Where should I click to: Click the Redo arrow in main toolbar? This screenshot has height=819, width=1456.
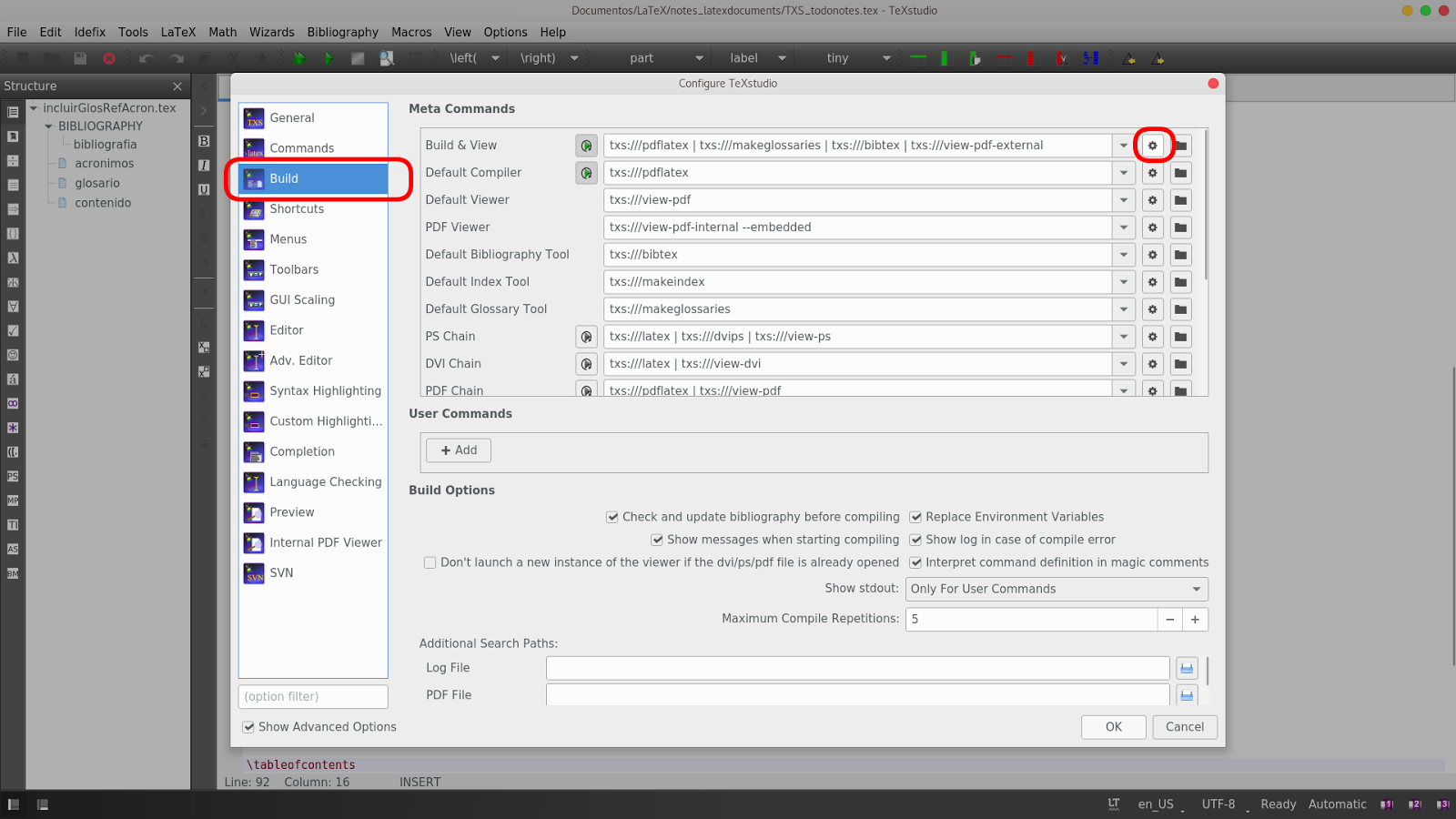[x=177, y=58]
